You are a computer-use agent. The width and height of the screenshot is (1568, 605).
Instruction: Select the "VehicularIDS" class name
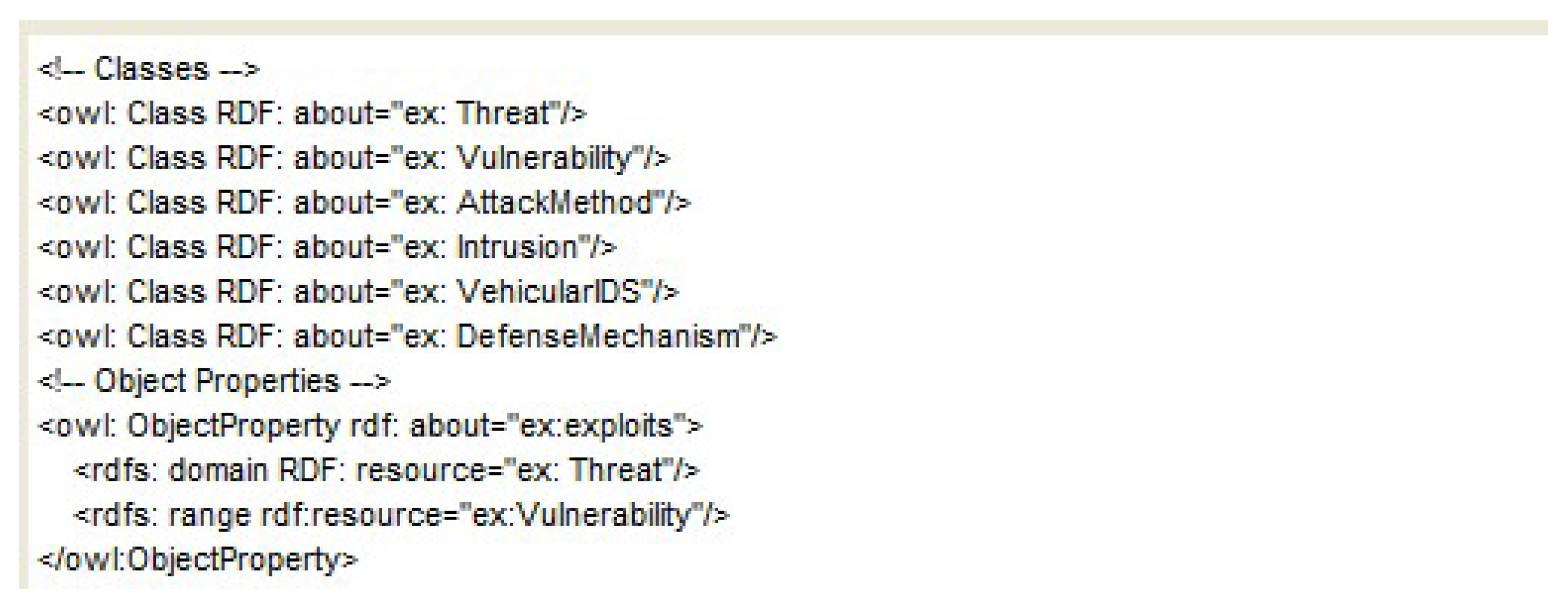(x=549, y=292)
